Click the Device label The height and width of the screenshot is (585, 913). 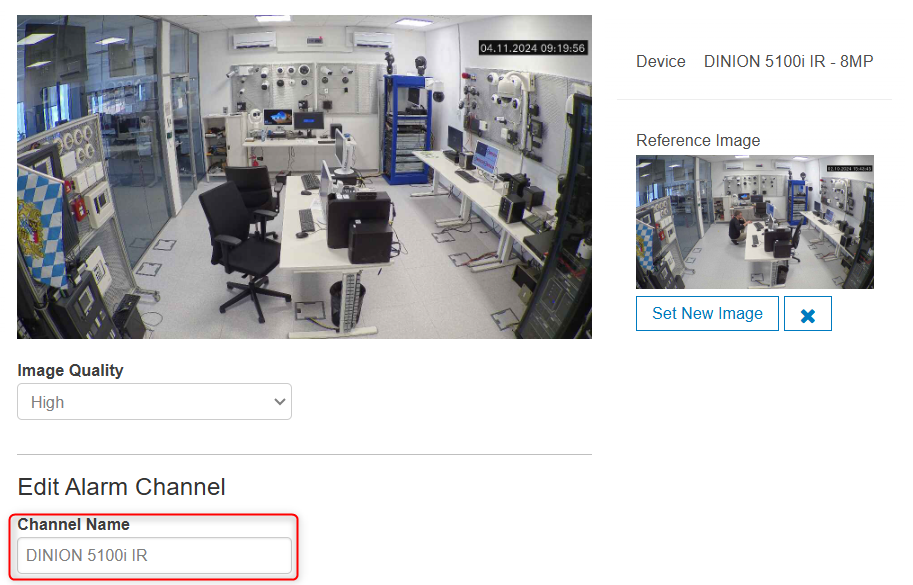coord(660,62)
